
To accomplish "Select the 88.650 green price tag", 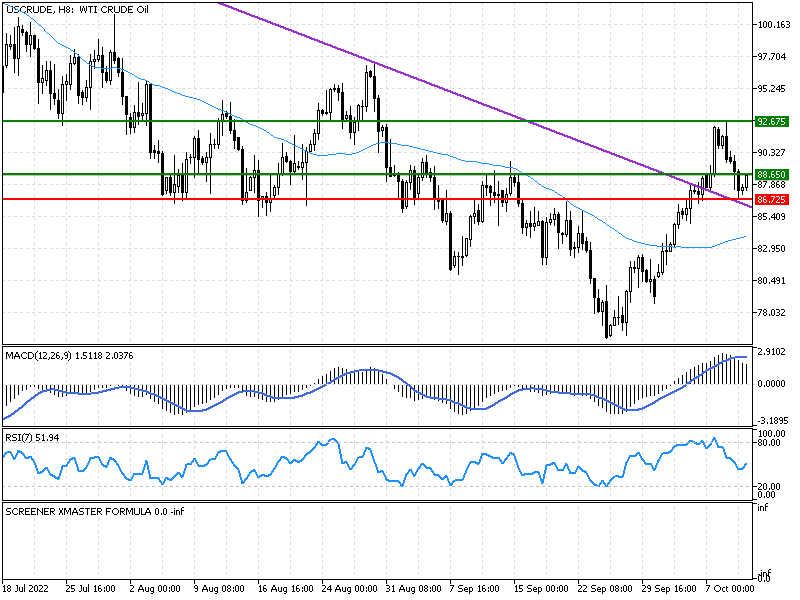I will (x=768, y=174).
